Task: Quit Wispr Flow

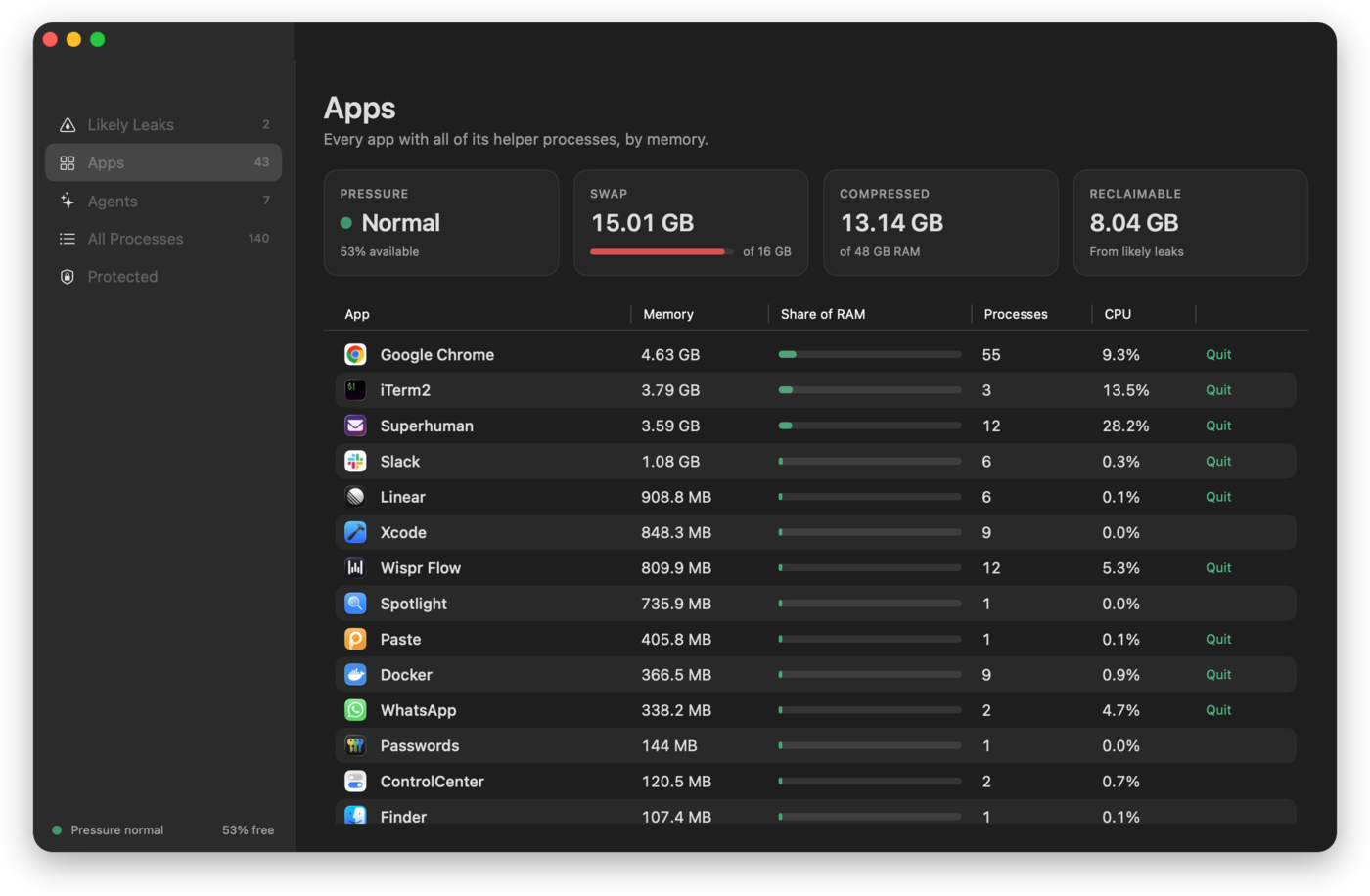Action: pos(1218,567)
